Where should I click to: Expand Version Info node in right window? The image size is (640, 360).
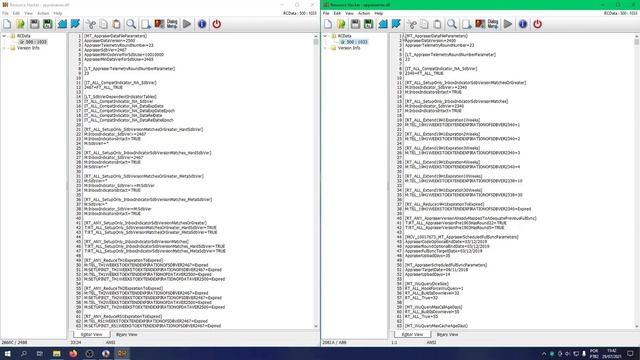[325, 48]
